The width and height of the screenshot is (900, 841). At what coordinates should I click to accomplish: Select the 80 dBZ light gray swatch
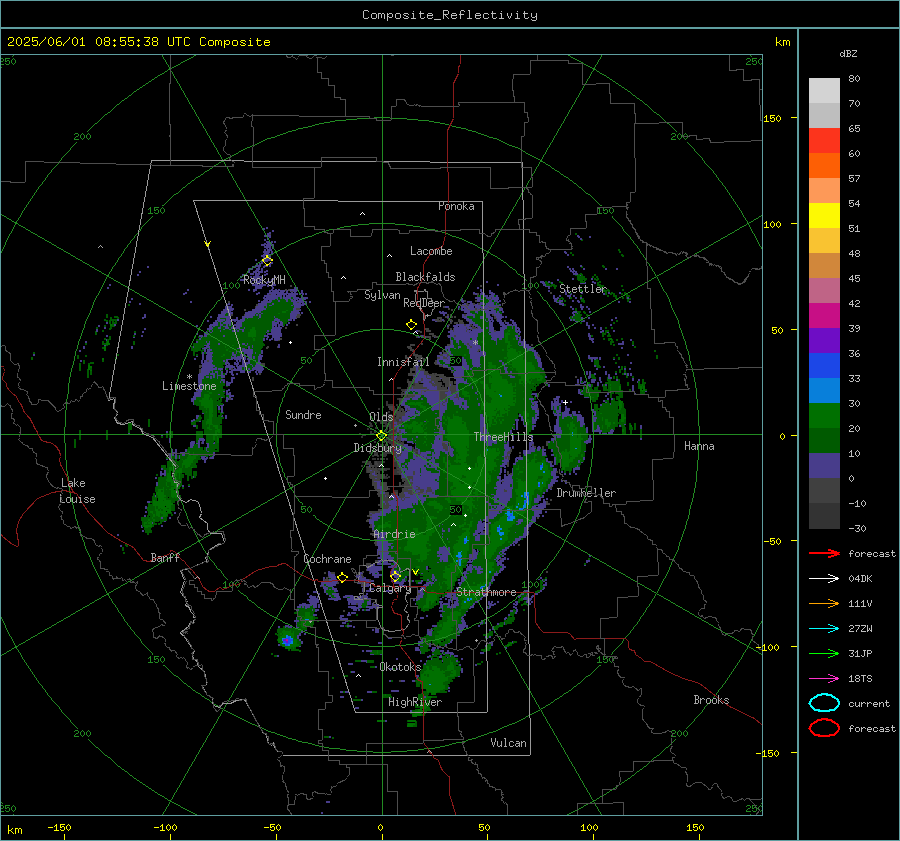[824, 91]
